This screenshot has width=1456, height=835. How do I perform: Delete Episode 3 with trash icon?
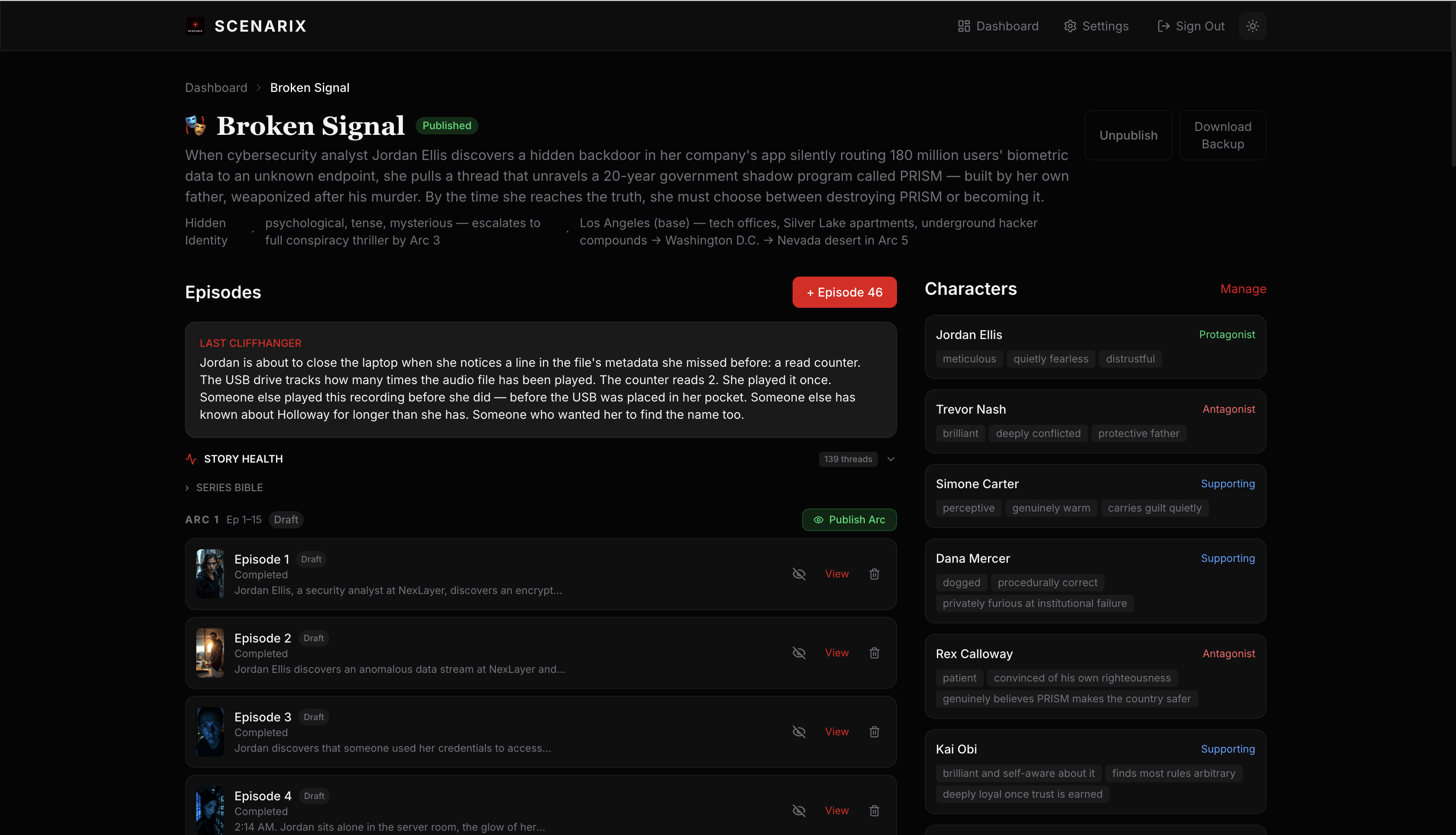pos(874,732)
